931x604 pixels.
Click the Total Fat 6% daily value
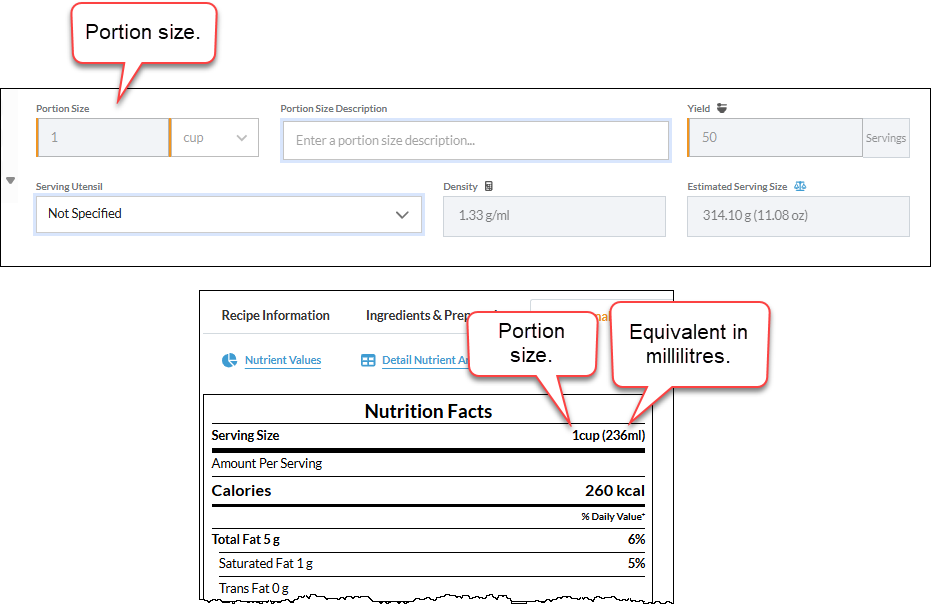pyautogui.click(x=636, y=539)
